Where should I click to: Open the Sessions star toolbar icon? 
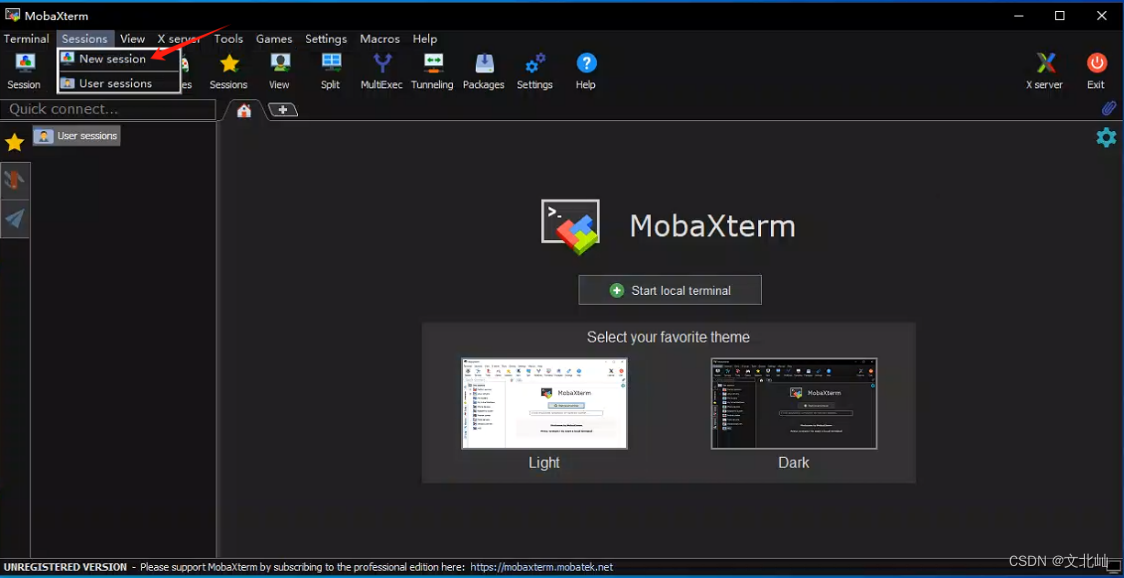(x=229, y=72)
